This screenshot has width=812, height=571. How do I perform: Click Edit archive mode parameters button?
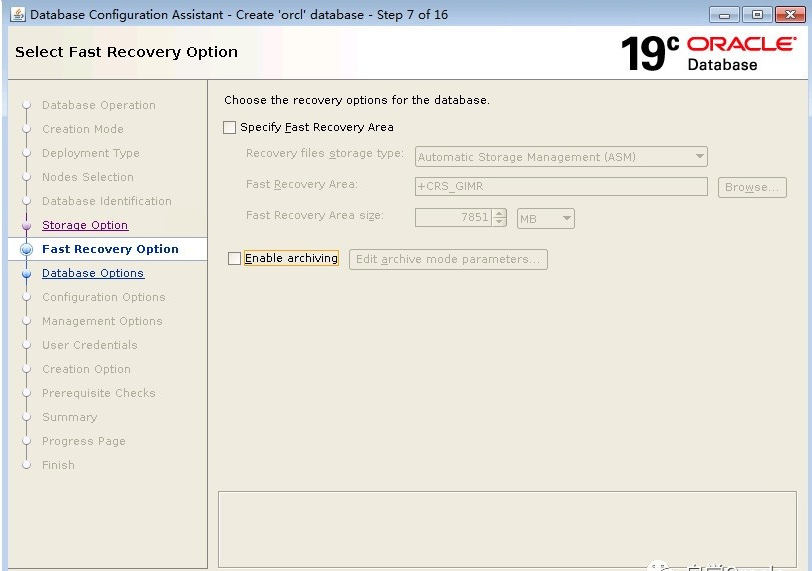[448, 259]
